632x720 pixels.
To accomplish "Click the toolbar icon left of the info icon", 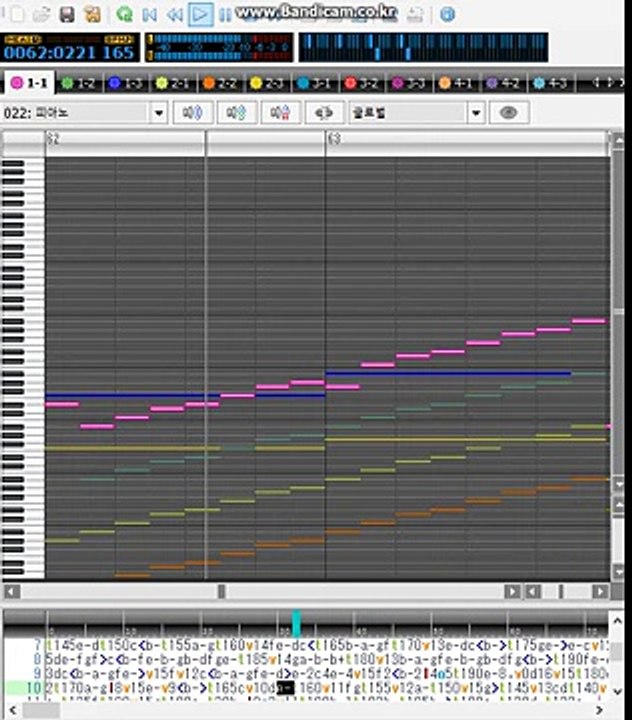I will [x=415, y=14].
